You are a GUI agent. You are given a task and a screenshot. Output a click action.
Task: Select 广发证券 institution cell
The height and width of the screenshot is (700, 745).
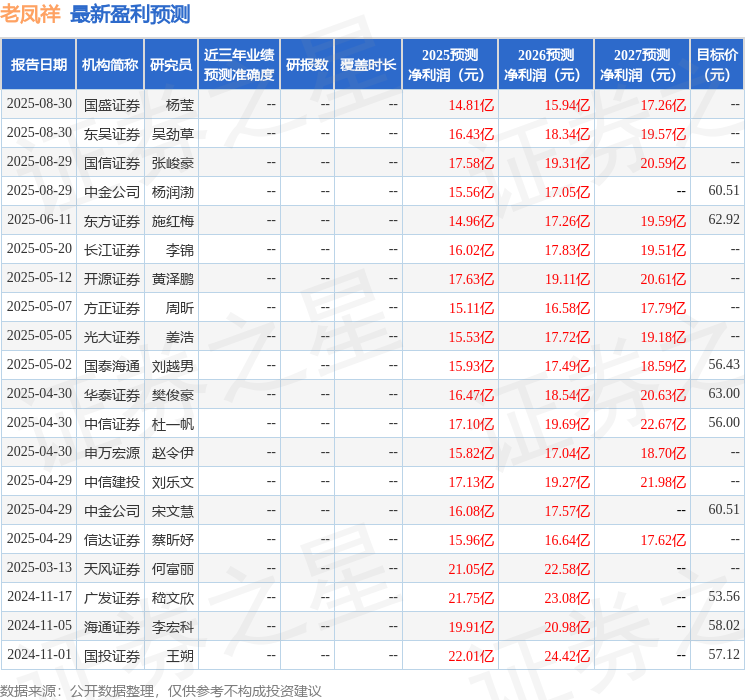(x=112, y=598)
